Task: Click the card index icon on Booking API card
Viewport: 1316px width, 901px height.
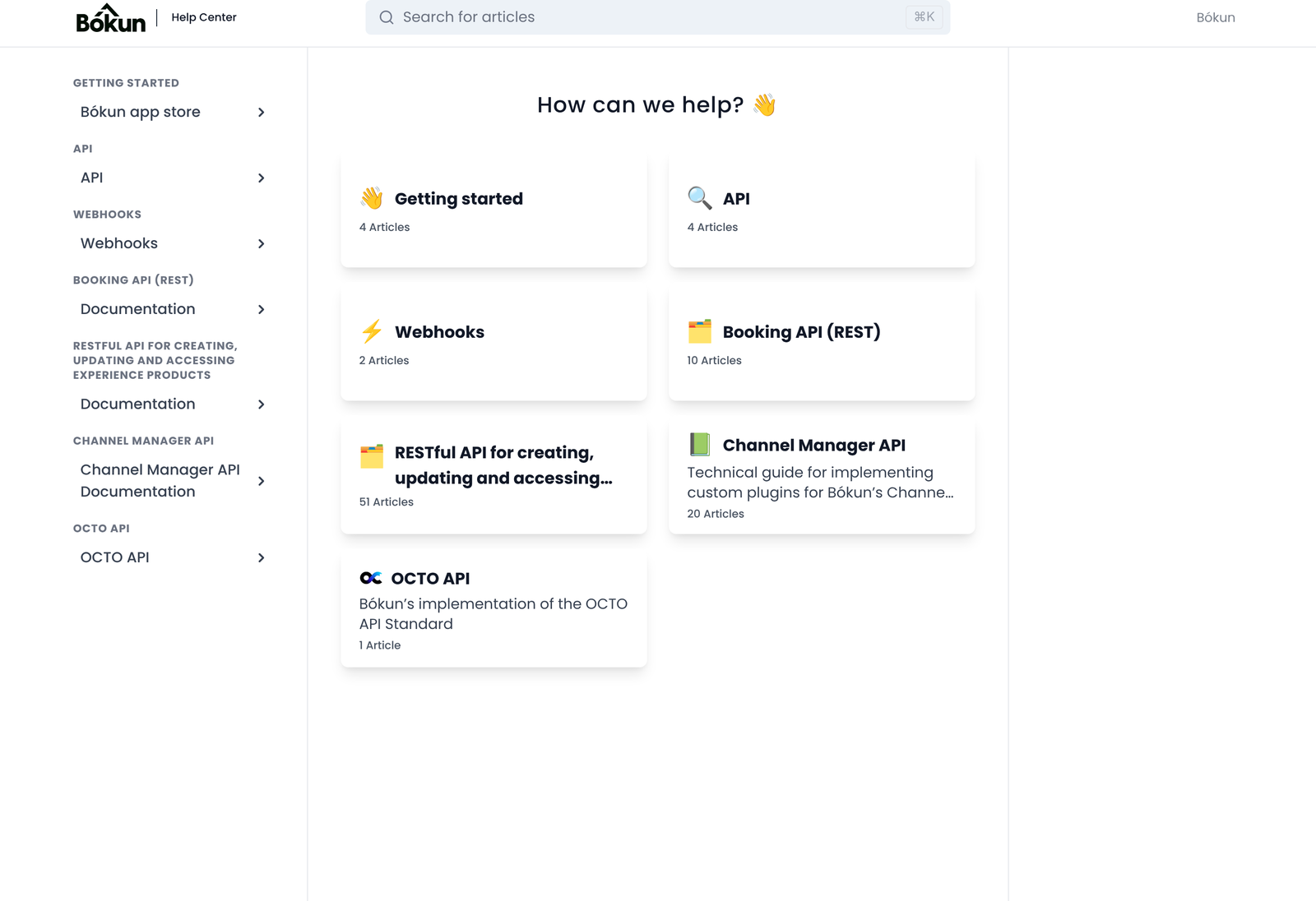Action: pos(700,331)
